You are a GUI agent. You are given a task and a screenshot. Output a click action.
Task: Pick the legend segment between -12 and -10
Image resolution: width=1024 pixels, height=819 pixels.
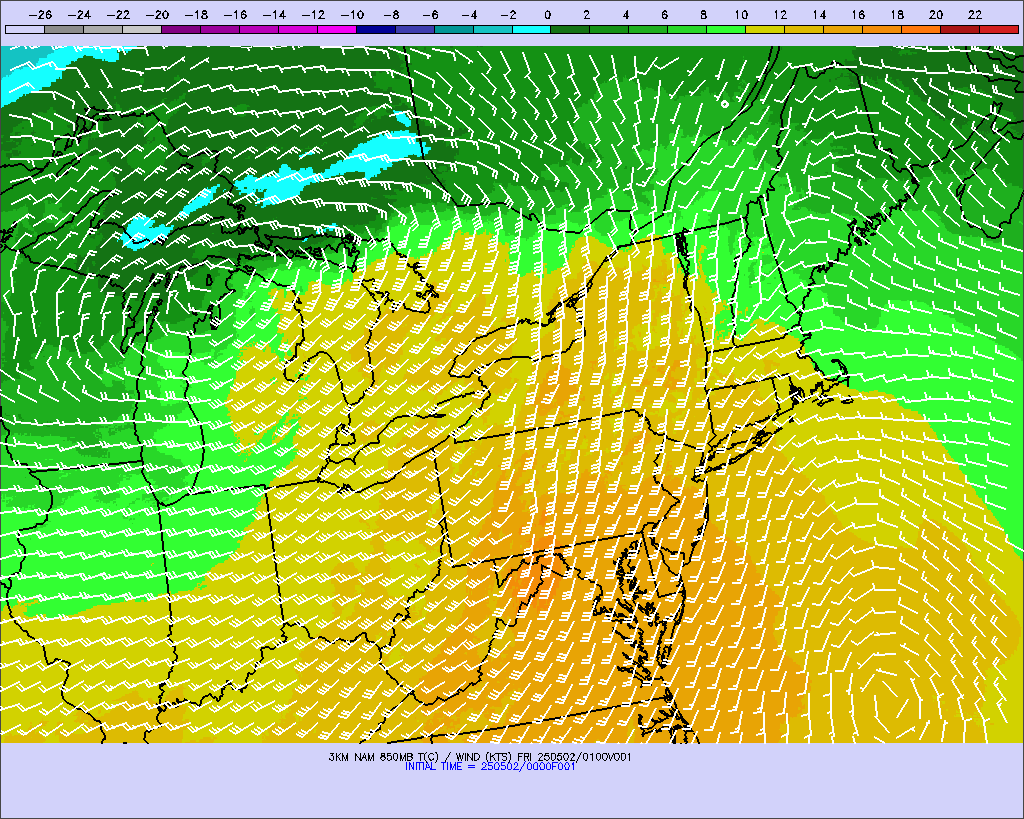tap(337, 29)
